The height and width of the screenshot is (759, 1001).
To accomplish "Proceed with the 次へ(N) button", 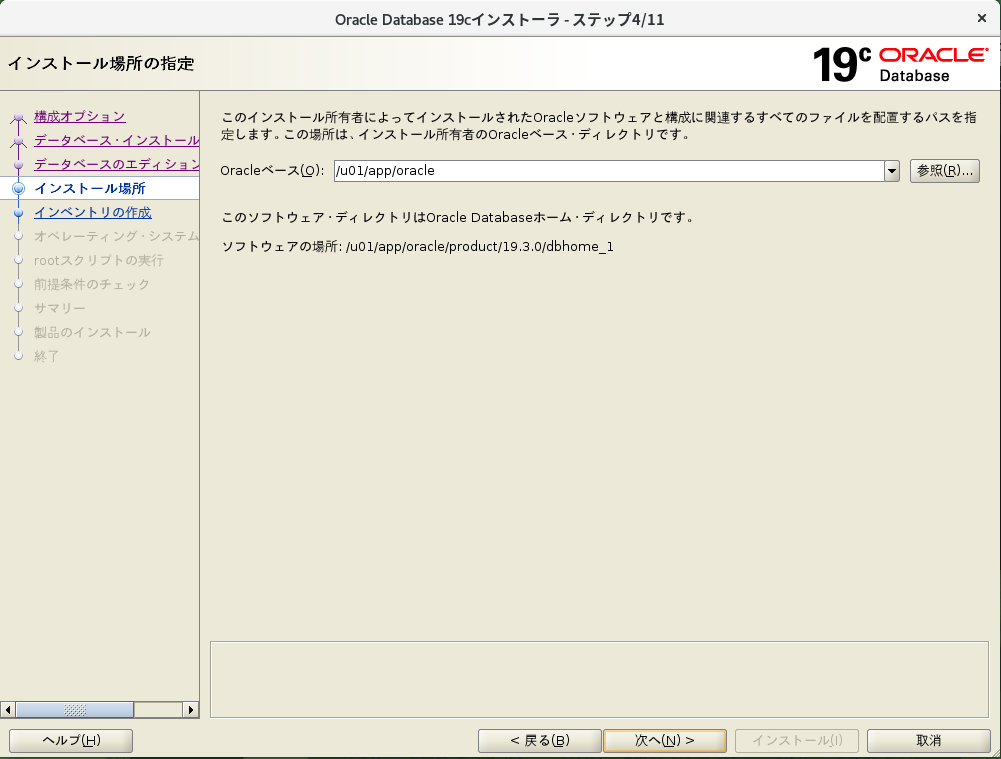I will (665, 740).
